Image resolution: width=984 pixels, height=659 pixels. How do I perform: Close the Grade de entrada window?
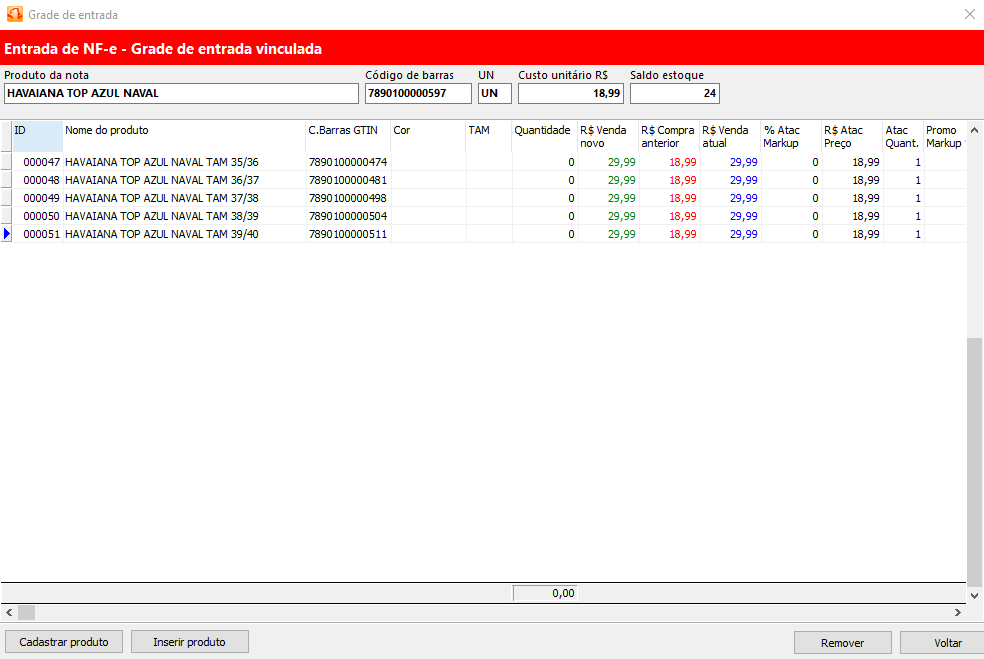969,15
